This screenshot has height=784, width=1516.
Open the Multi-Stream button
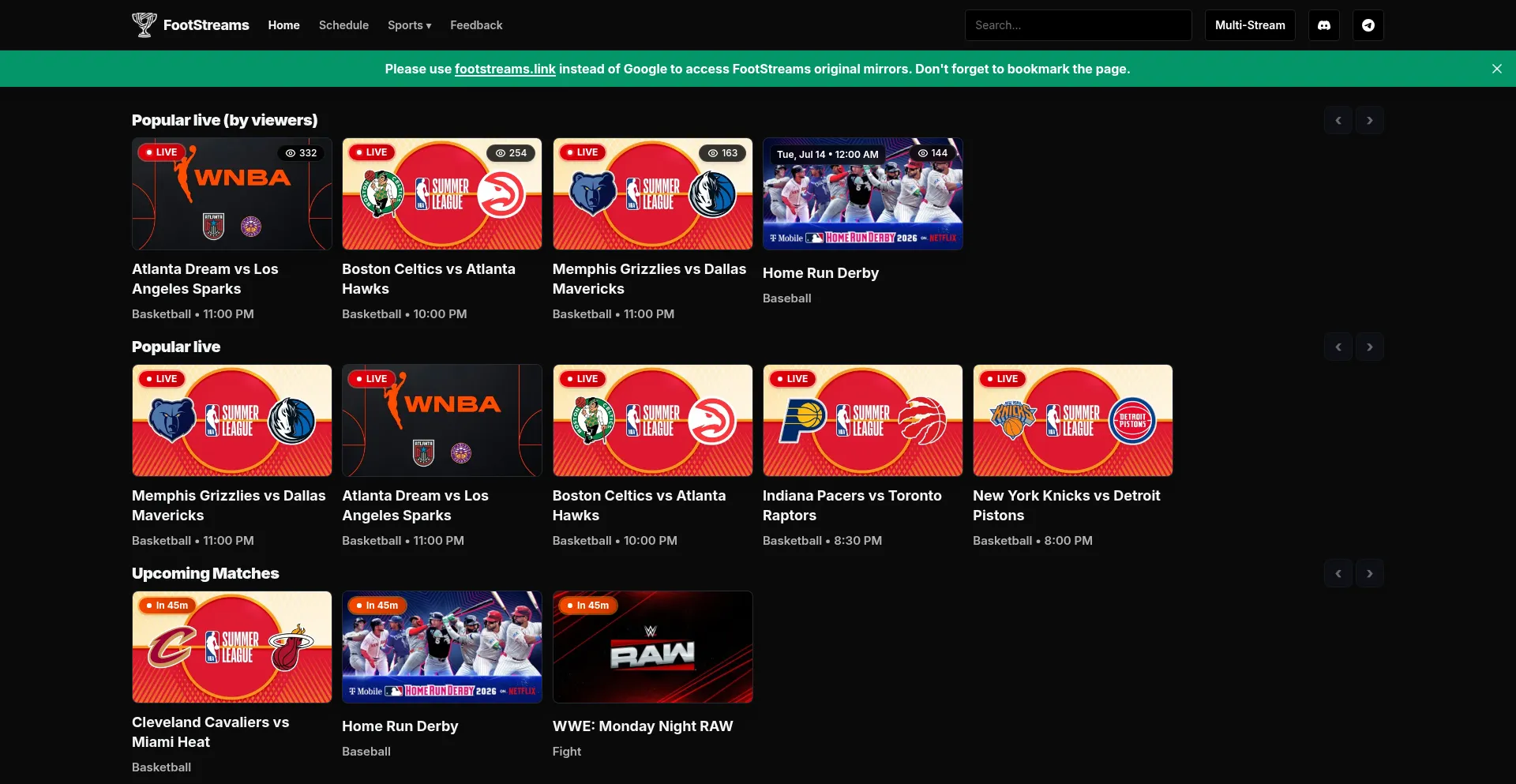coord(1250,25)
